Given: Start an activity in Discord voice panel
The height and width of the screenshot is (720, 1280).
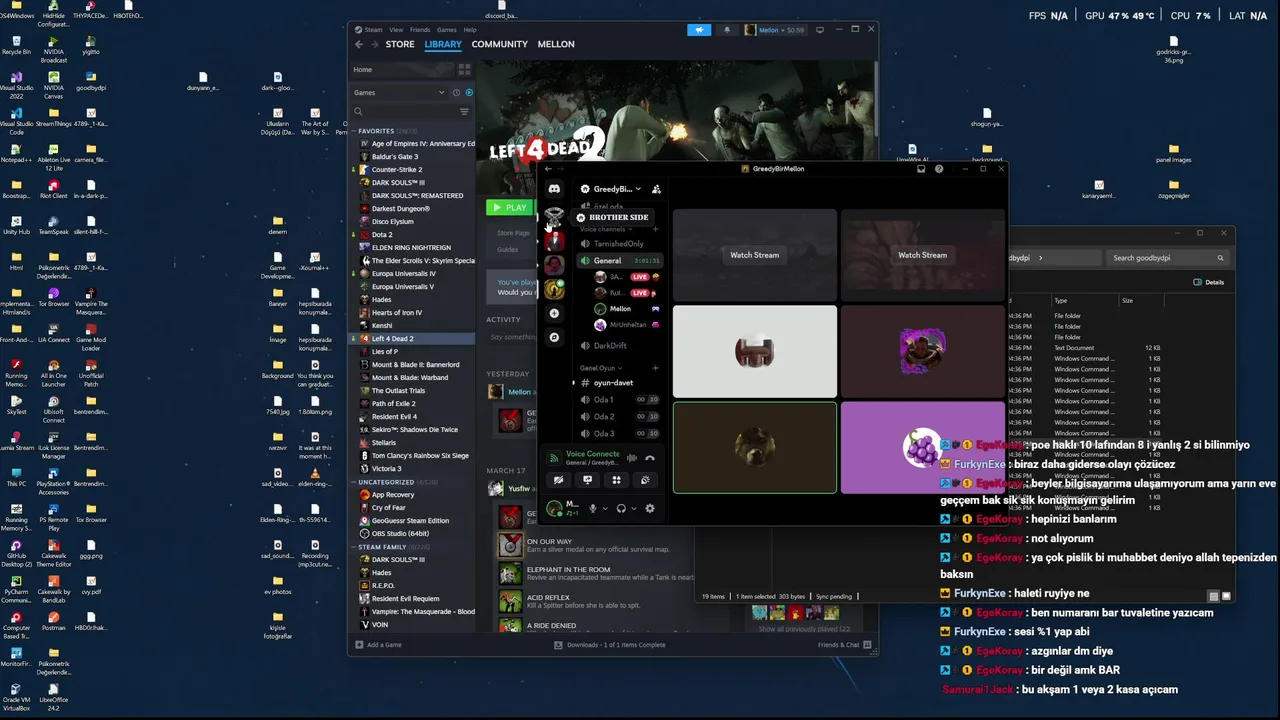Looking at the screenshot, I should 616,480.
